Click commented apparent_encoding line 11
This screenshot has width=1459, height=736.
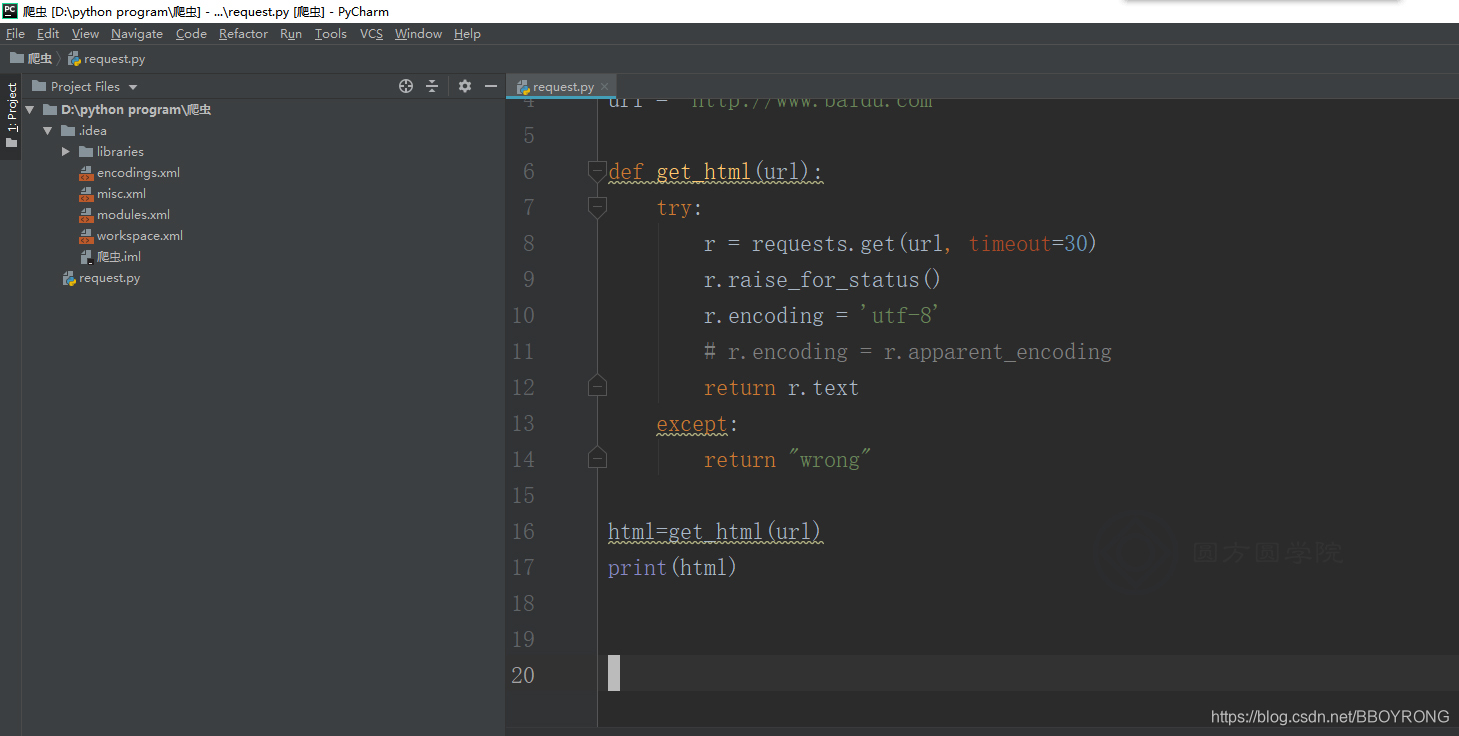coord(907,352)
